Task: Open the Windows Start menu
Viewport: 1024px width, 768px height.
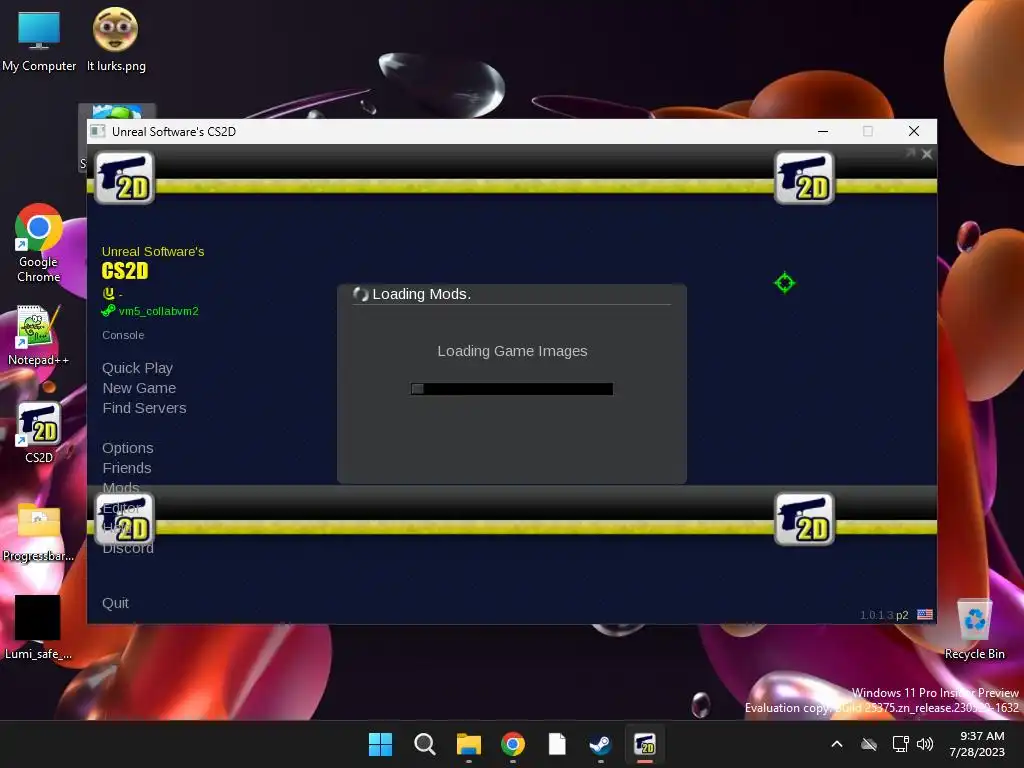Action: pyautogui.click(x=380, y=744)
